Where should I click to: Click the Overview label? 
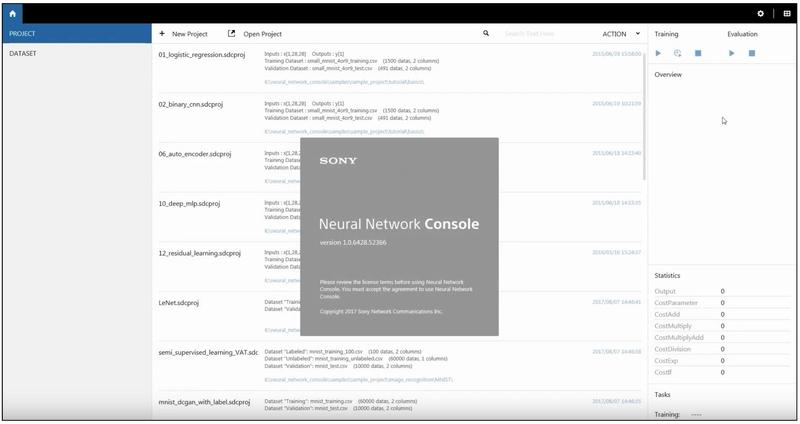pos(668,74)
